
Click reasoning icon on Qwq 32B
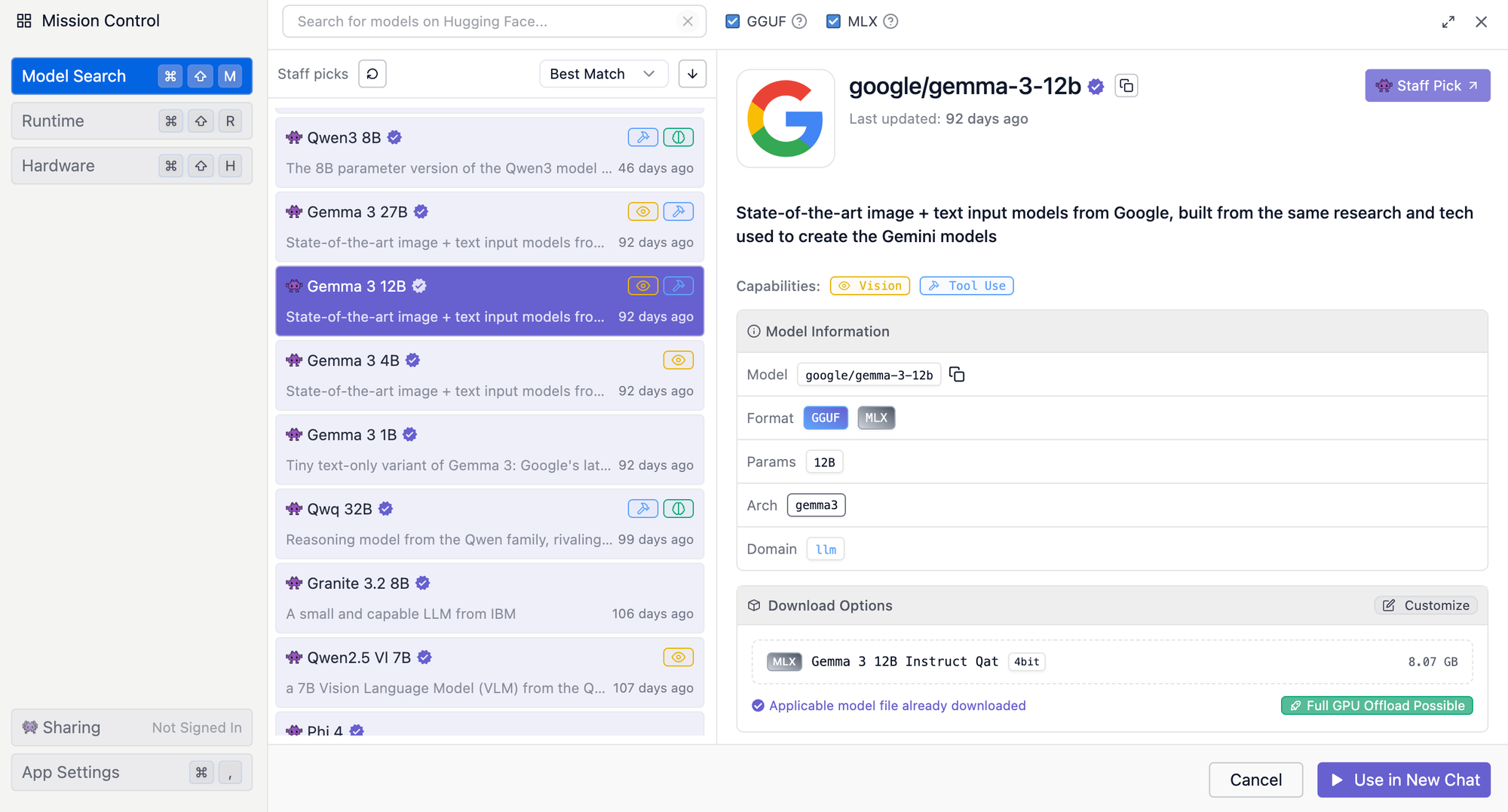679,509
